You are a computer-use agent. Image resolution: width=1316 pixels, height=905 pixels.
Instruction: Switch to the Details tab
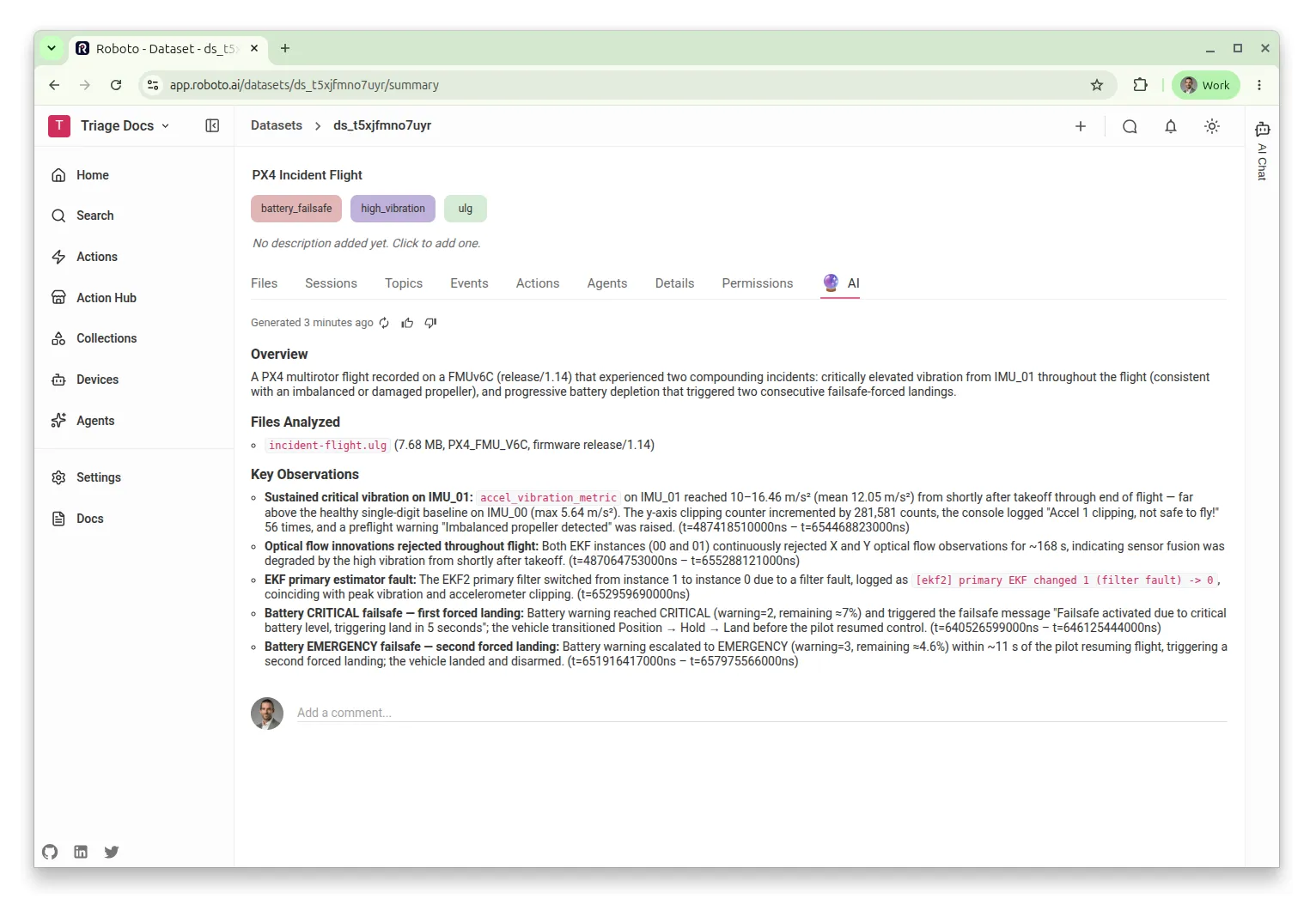[x=674, y=283]
